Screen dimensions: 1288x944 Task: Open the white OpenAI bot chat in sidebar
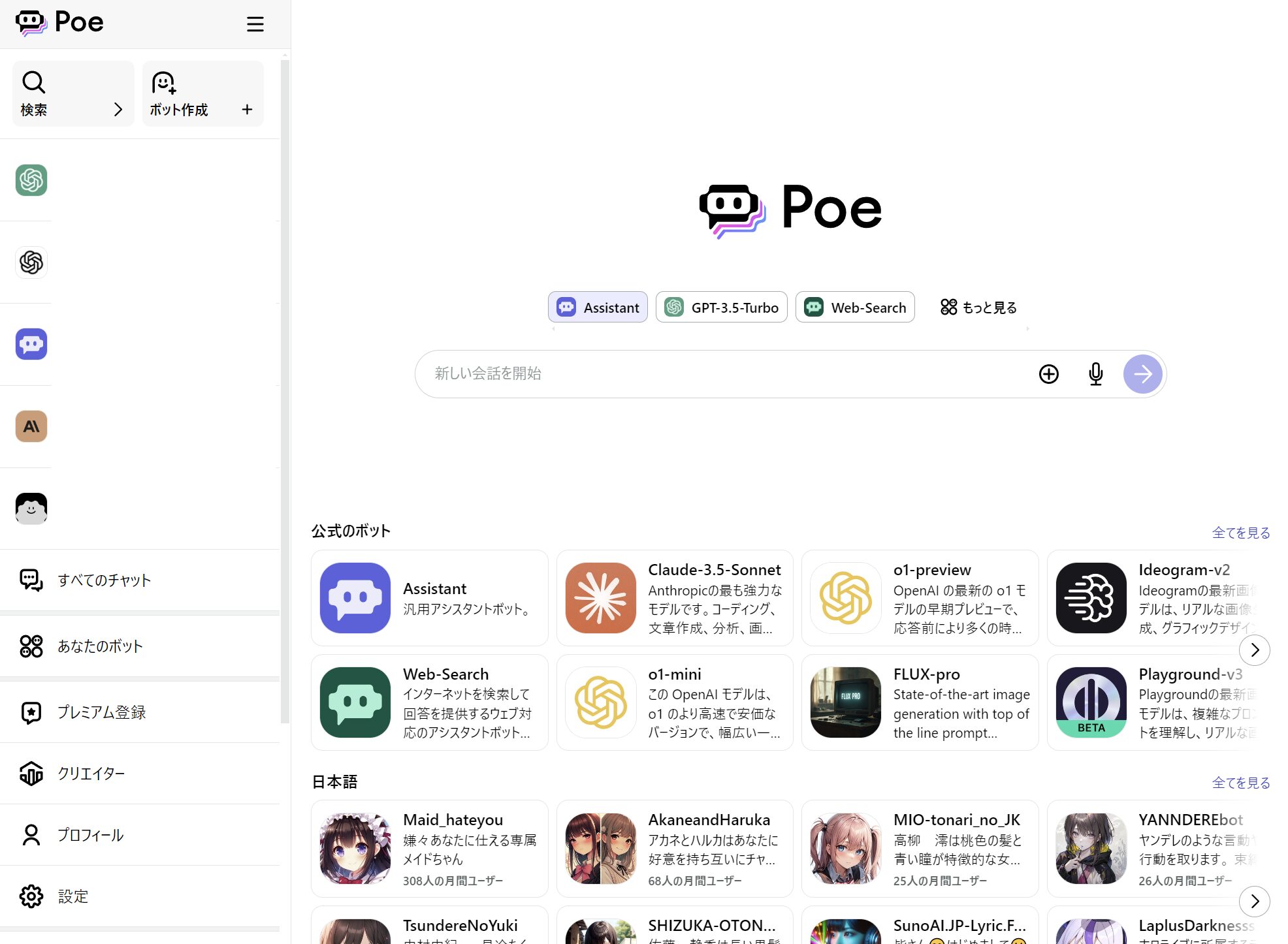pyautogui.click(x=31, y=262)
